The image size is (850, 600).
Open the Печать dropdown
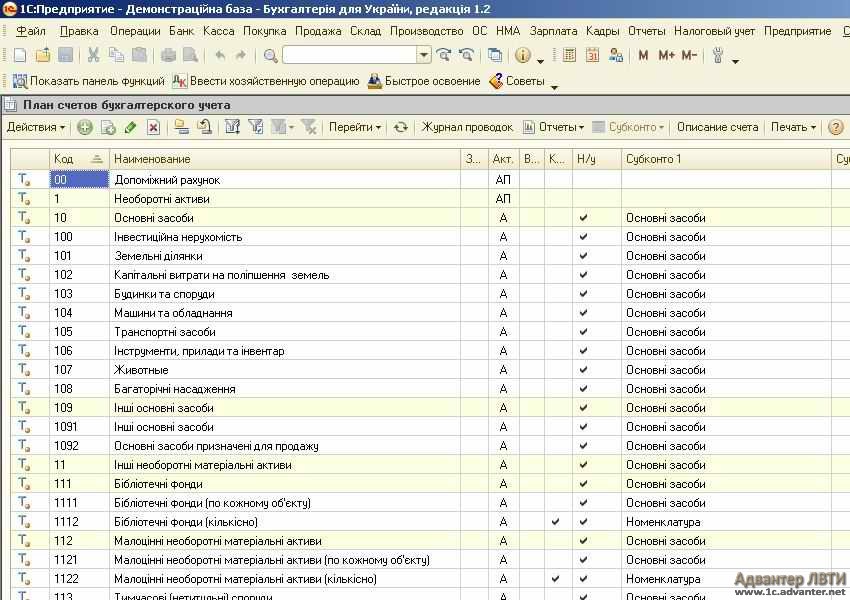793,127
